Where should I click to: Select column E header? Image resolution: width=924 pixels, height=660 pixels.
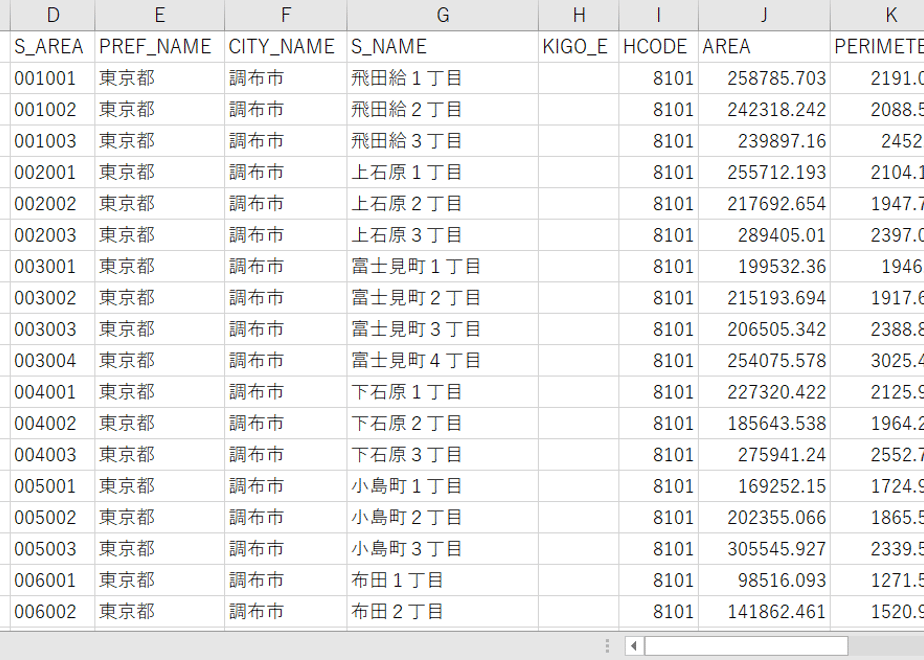tap(159, 15)
